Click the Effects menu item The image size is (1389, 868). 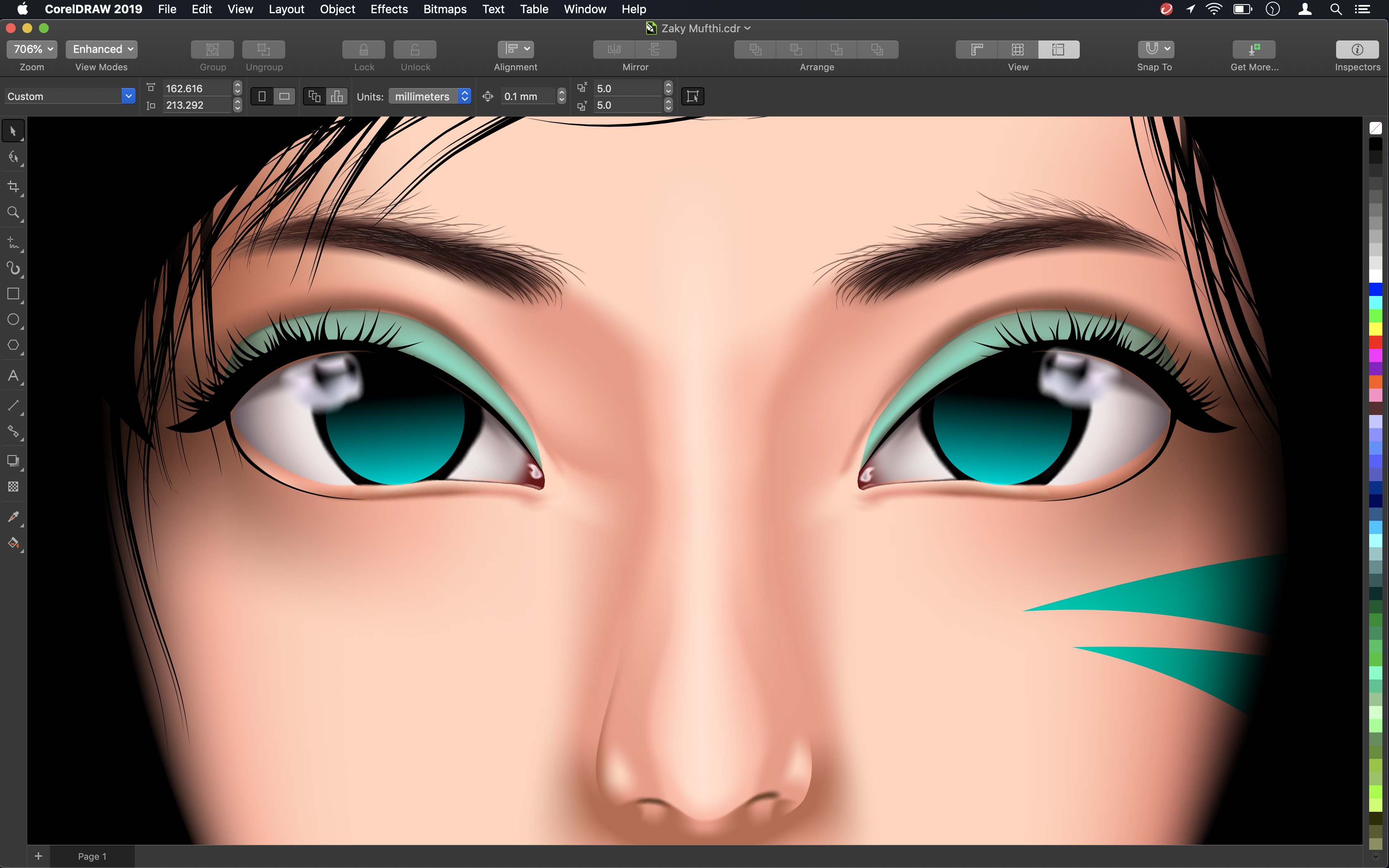389,9
